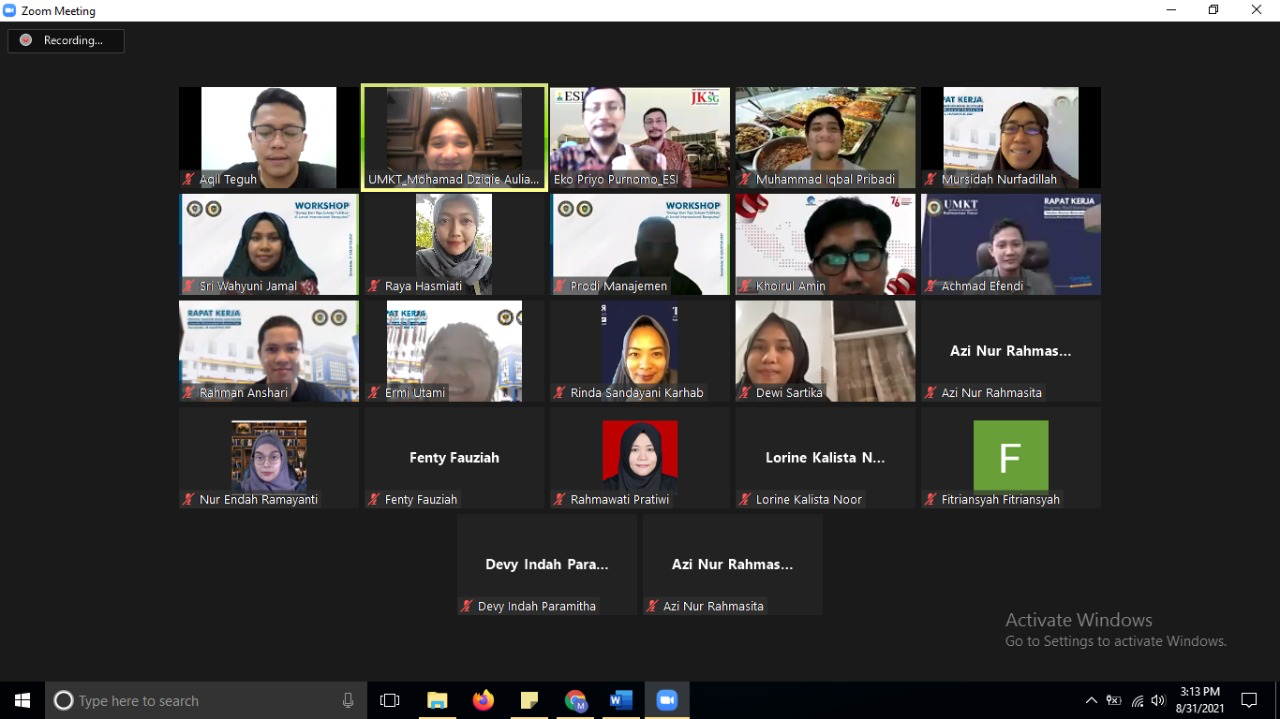Open Microsoft Word from the taskbar
The width and height of the screenshot is (1280, 719).
pyautogui.click(x=621, y=700)
